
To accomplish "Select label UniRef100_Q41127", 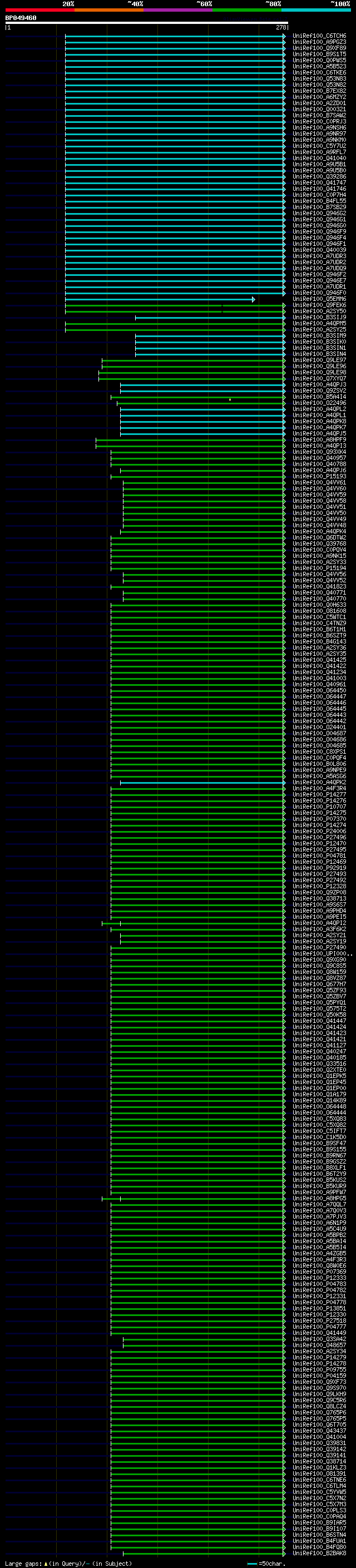I will [x=319, y=1046].
